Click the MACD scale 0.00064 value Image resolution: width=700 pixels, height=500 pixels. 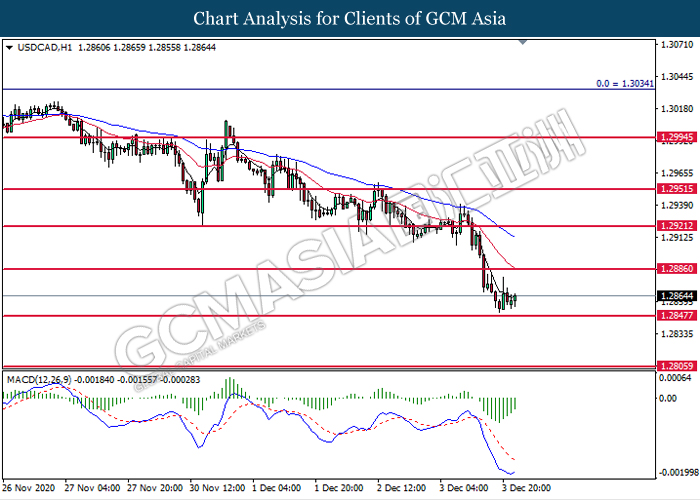click(x=675, y=378)
